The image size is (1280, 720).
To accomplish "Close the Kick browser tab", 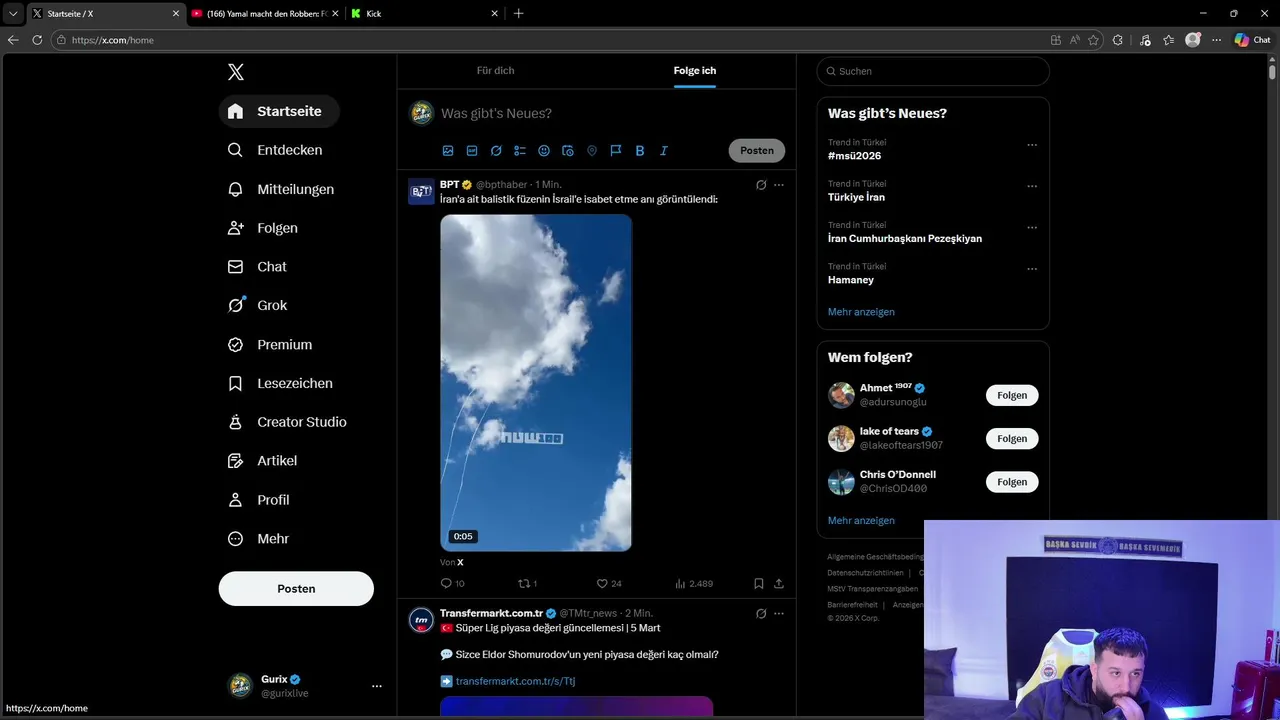I will 494,14.
